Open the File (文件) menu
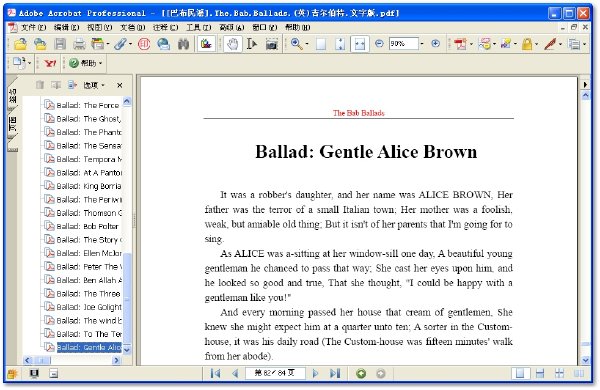Viewport: 600px width, 390px height. pyautogui.click(x=33, y=27)
